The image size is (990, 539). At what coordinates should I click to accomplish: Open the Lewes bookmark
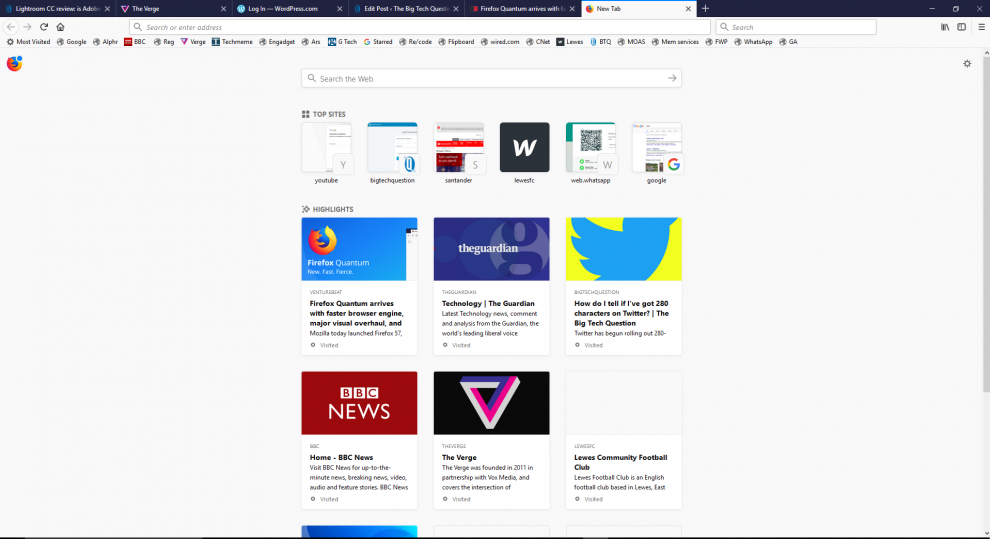[570, 42]
